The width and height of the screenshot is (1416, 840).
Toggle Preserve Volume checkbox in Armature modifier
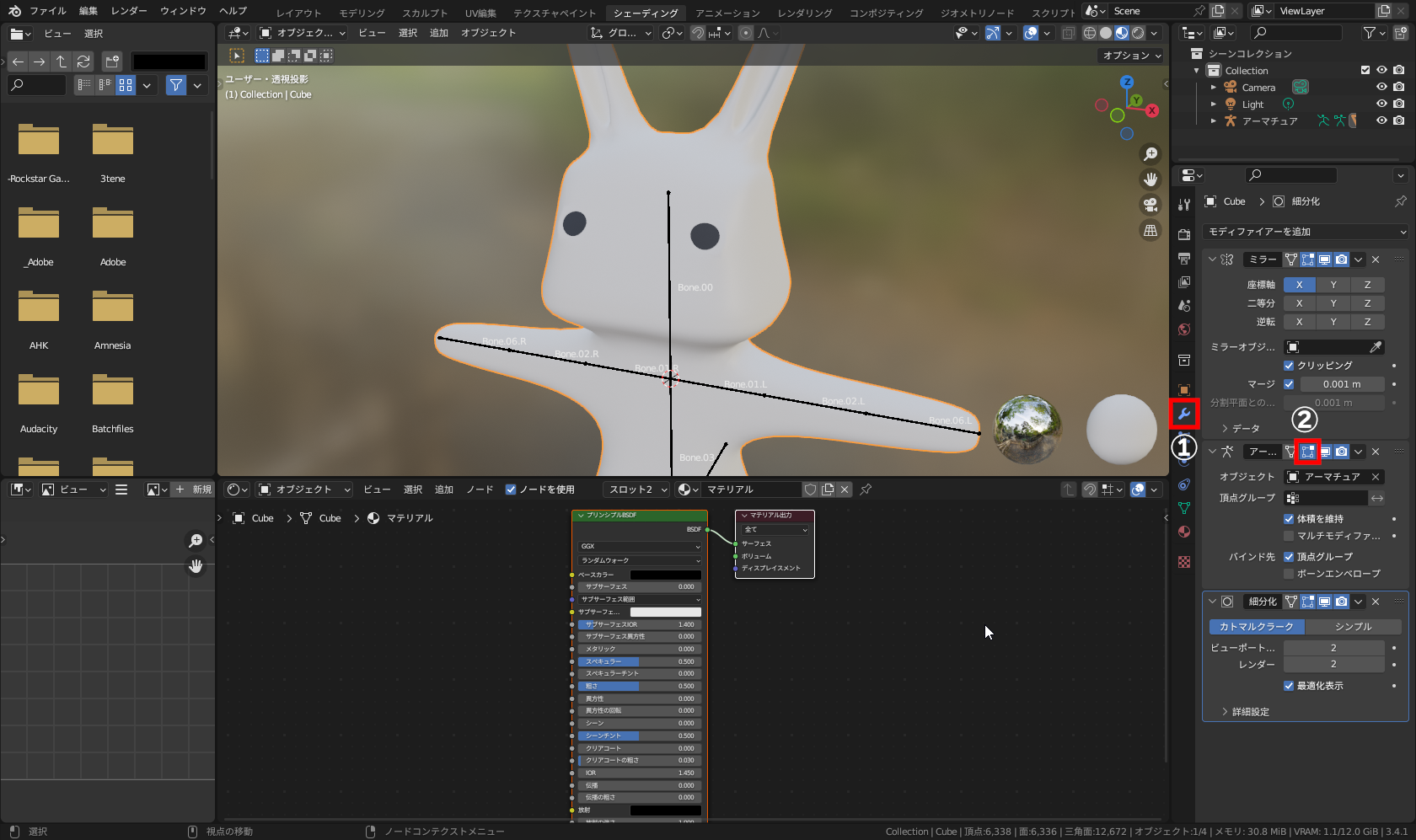1289,519
